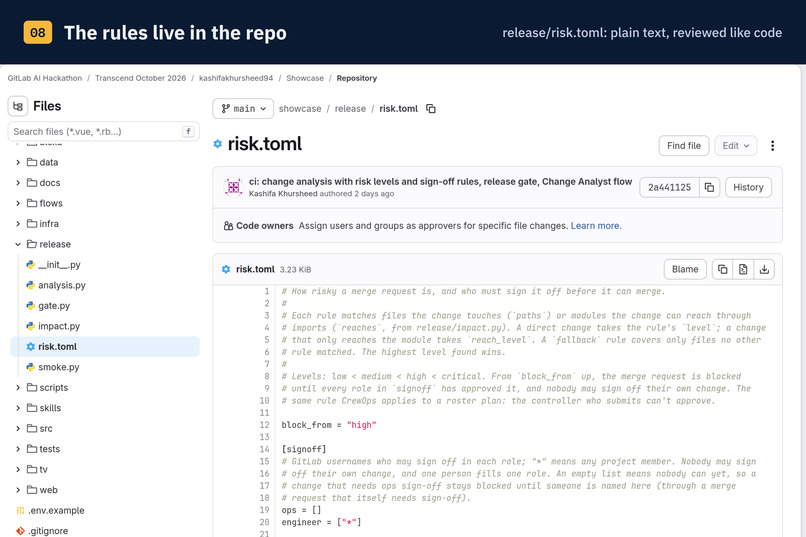Open the main branch selector dropdown
This screenshot has width=806, height=537.
(243, 108)
